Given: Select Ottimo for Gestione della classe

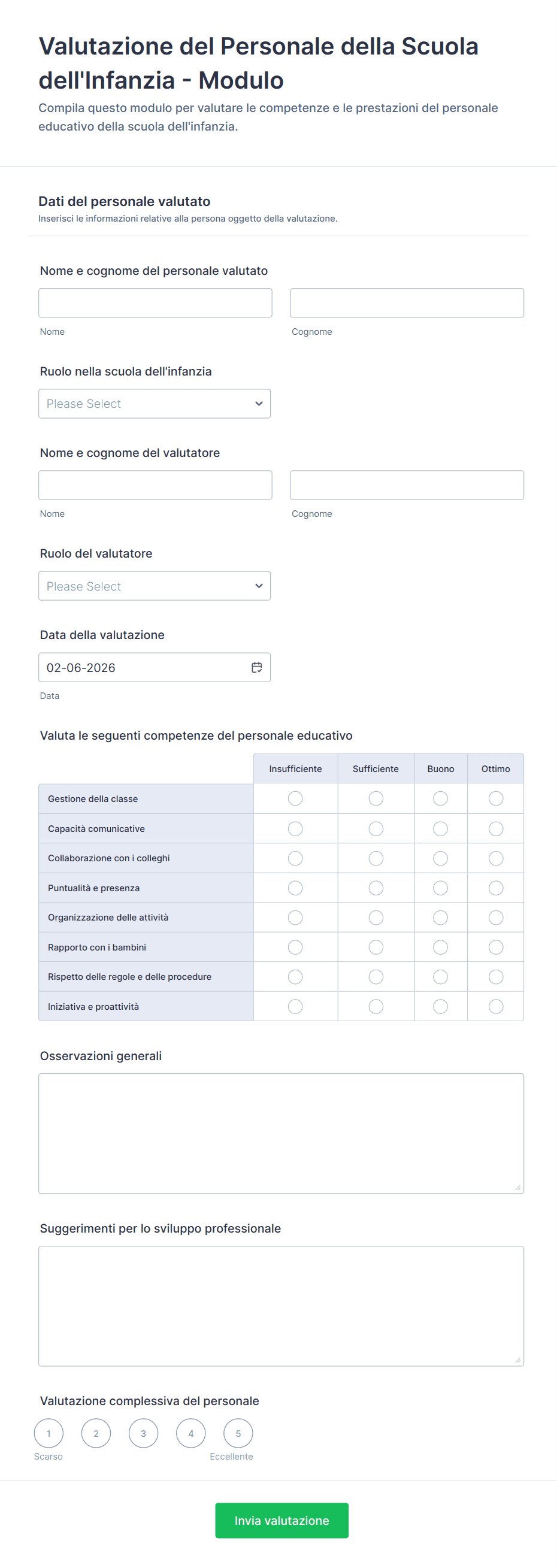Looking at the screenshot, I should tap(495, 798).
